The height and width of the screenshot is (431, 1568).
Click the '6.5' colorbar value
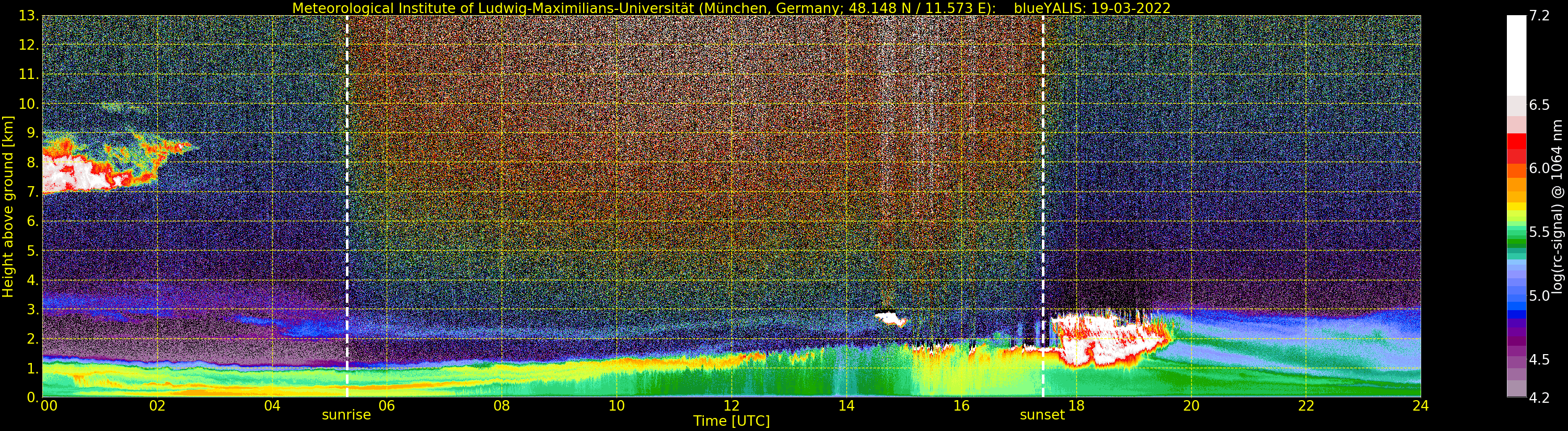(x=1539, y=105)
